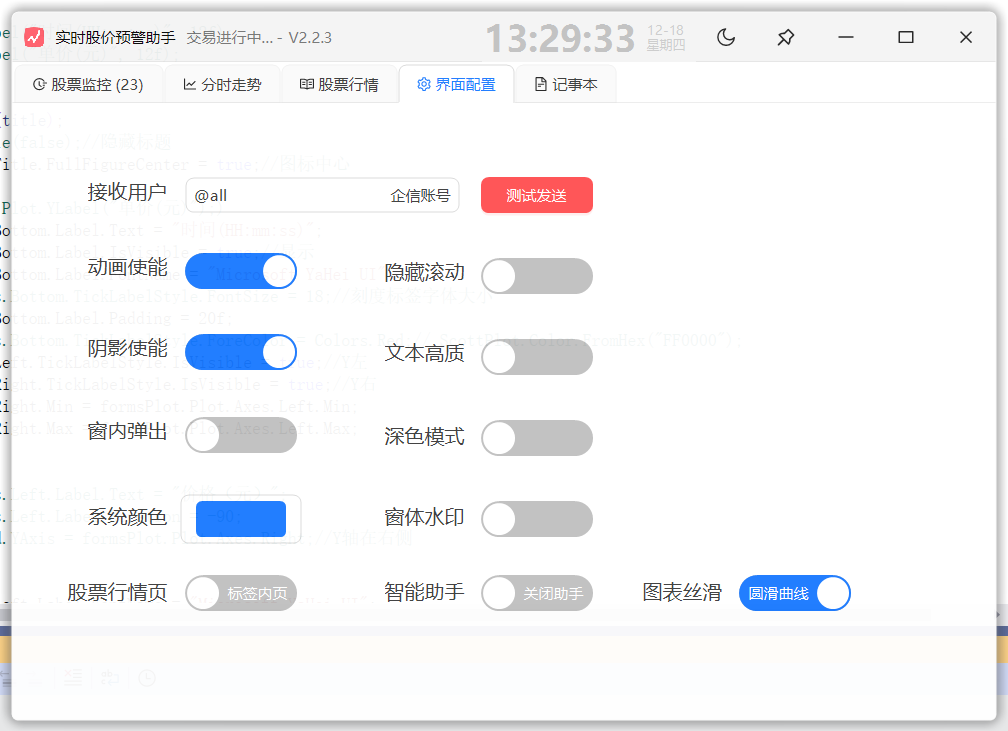Select the 界面配置 tab

(456, 84)
